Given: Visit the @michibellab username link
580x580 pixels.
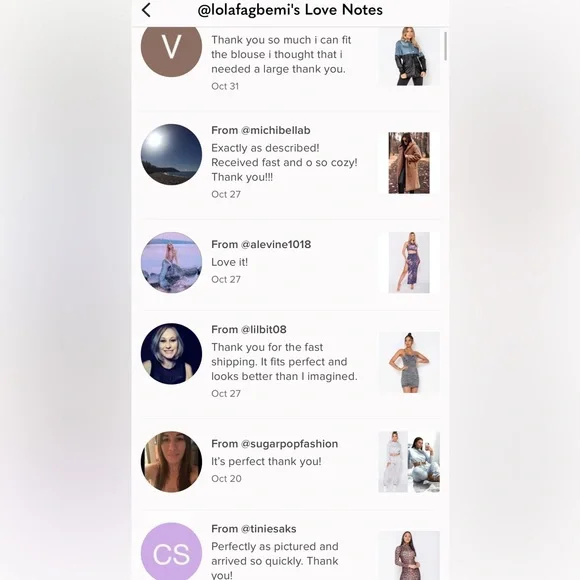Looking at the screenshot, I should [276, 130].
